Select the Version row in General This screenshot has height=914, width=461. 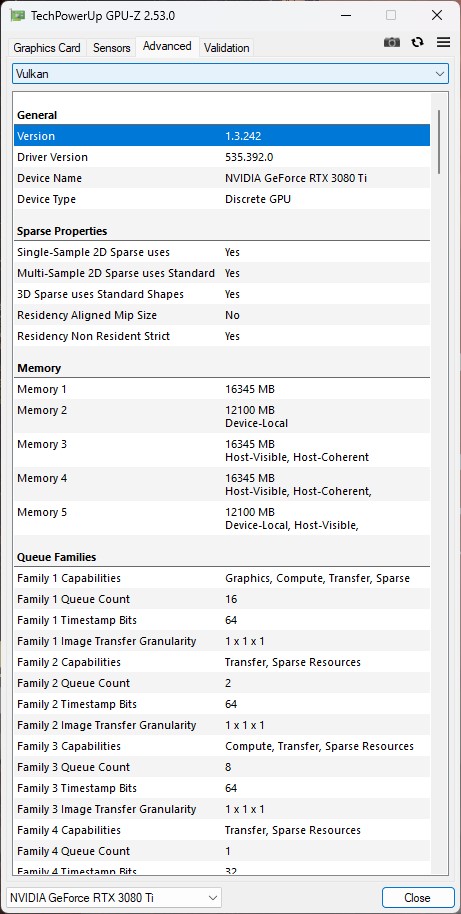(222, 136)
